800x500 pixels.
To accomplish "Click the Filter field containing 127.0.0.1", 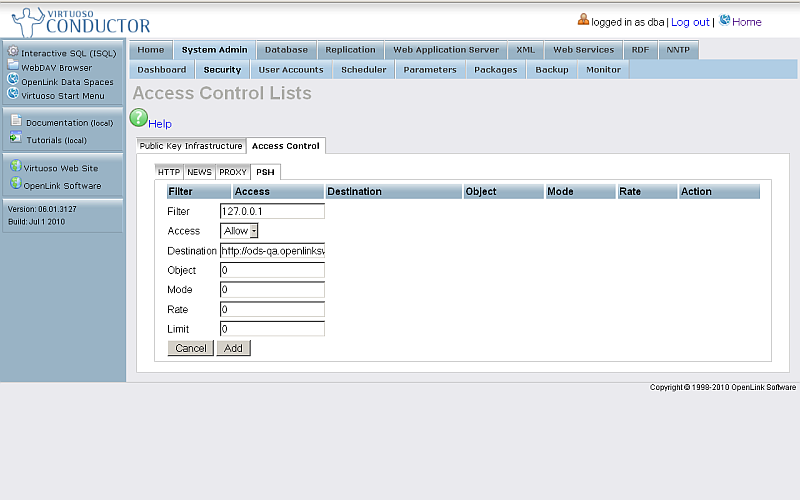I will 272,211.
